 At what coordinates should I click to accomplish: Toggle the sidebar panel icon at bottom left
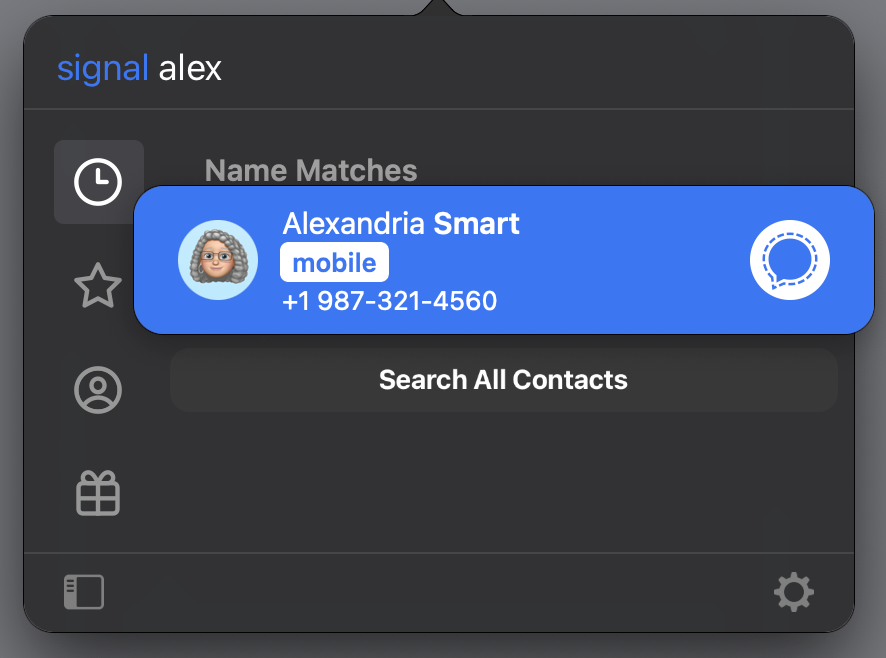click(x=84, y=592)
